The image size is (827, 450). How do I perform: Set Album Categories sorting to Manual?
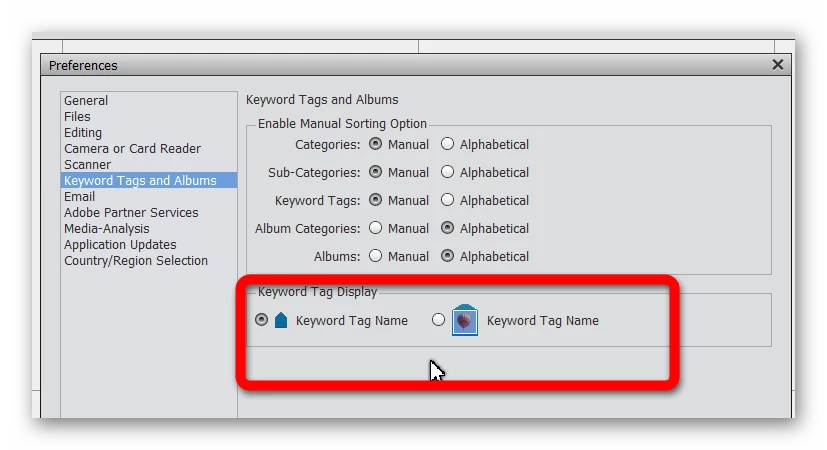point(376,228)
